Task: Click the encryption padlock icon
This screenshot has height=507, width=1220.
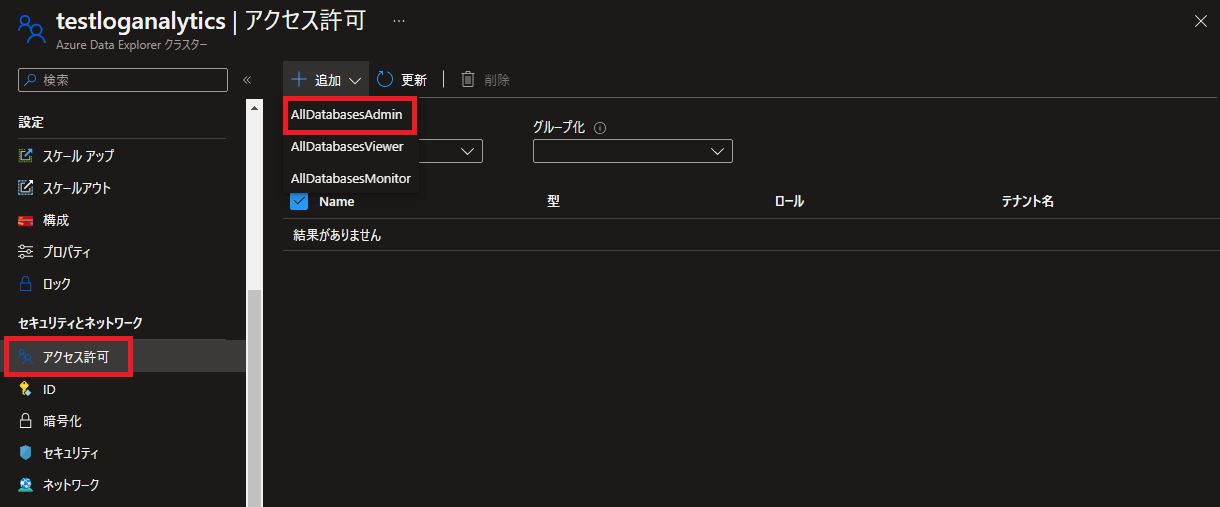Action: click(x=26, y=421)
